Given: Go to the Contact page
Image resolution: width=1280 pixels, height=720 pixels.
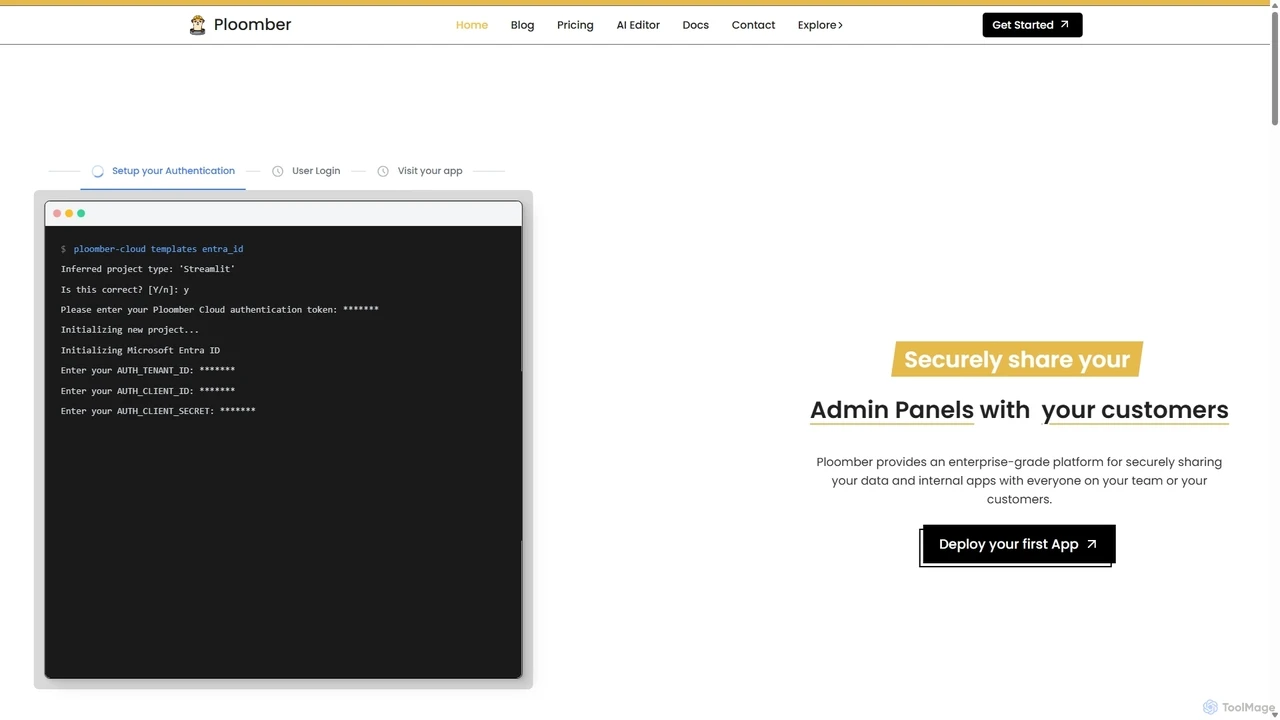Looking at the screenshot, I should 753,25.
